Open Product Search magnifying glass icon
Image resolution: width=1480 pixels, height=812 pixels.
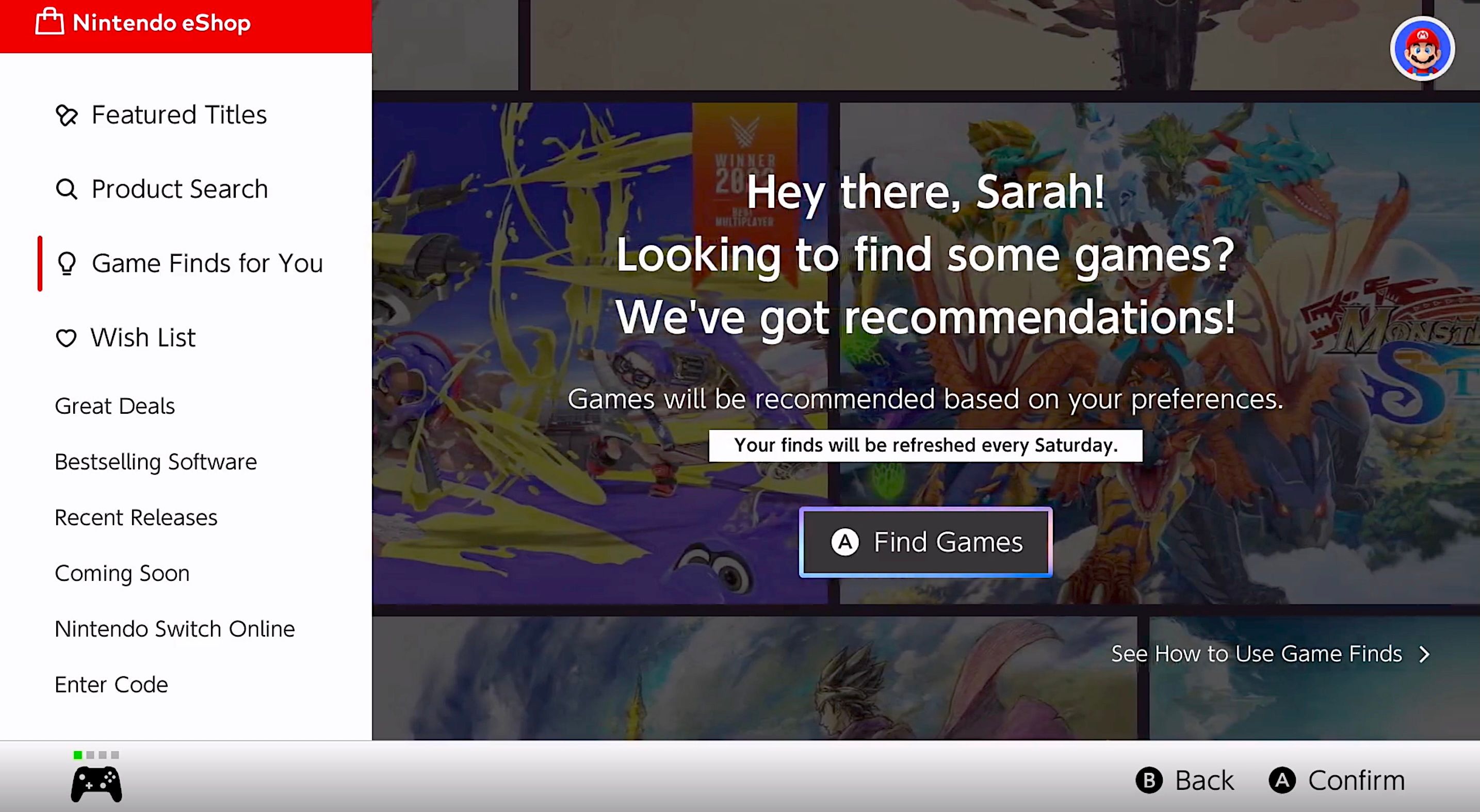tap(66, 189)
